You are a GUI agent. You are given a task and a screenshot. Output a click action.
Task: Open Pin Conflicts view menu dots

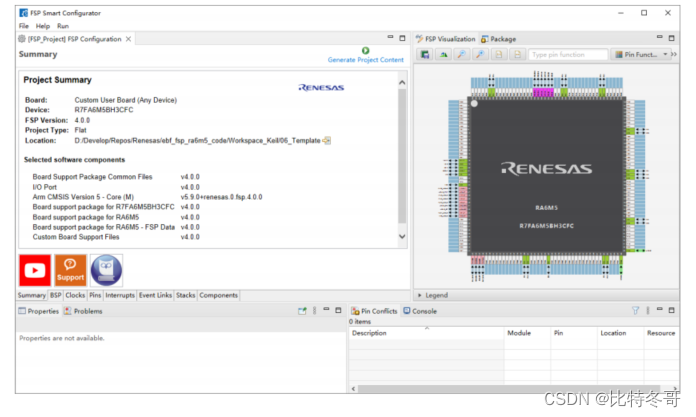coord(648,311)
